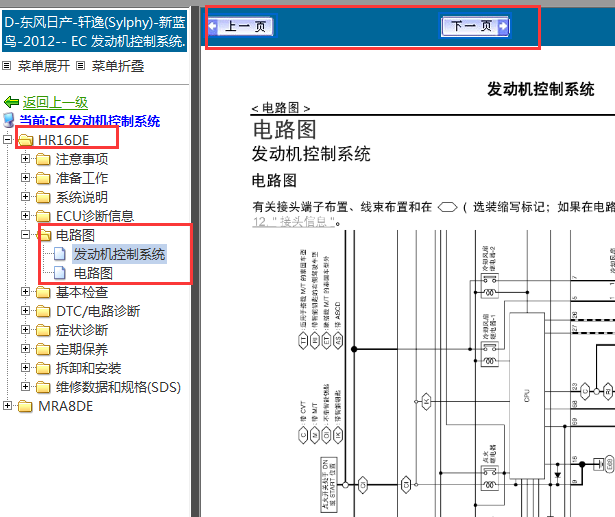Screen dimensions: 615x517
Task: Select the 电路图 folder label
Action: pyautogui.click(x=75, y=235)
